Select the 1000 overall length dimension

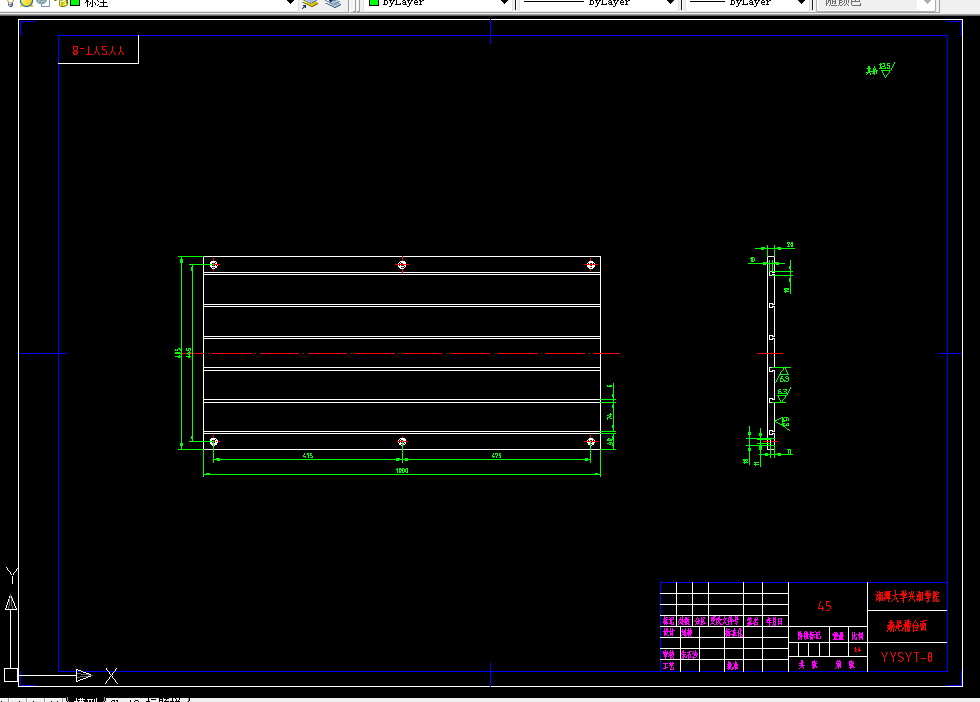pyautogui.click(x=402, y=471)
